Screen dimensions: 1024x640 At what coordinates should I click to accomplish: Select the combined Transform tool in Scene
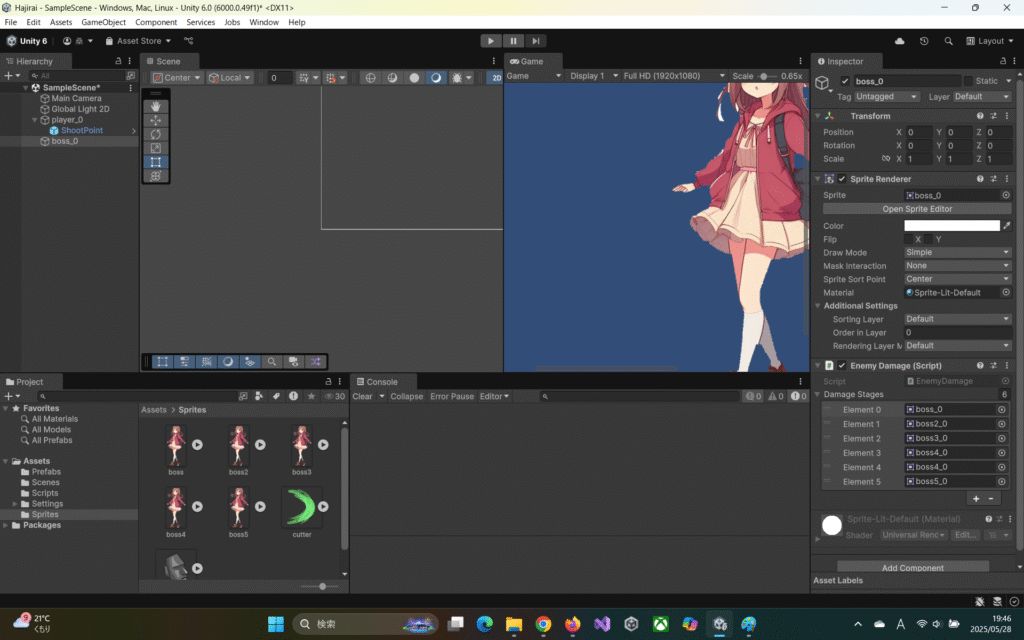coord(155,176)
